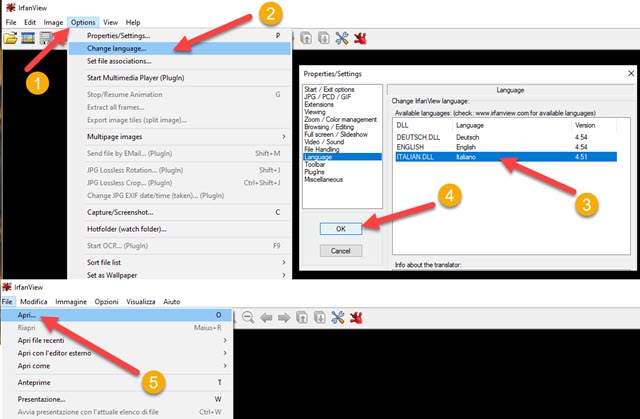The width and height of the screenshot is (640, 419).
Task: Choose Hotfolder (watch folder)... entry
Action: point(180,229)
